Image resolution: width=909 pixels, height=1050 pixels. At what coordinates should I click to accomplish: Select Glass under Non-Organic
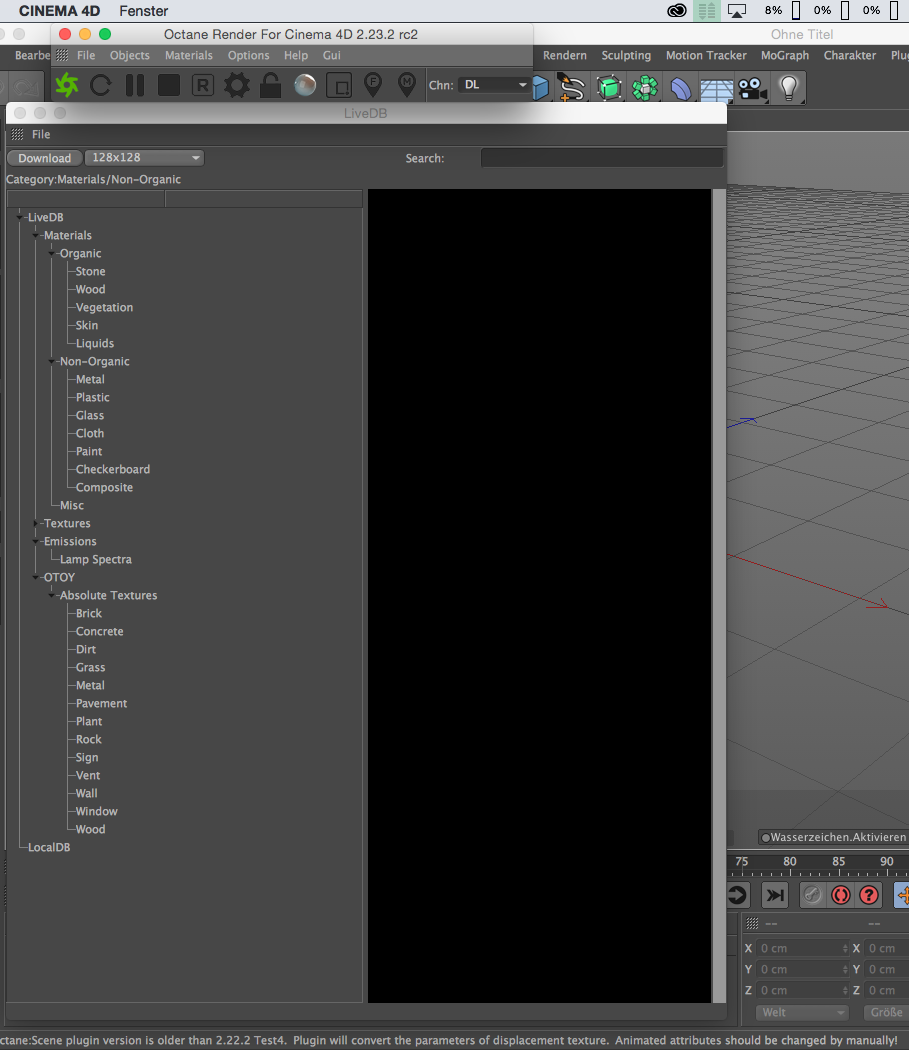[90, 415]
